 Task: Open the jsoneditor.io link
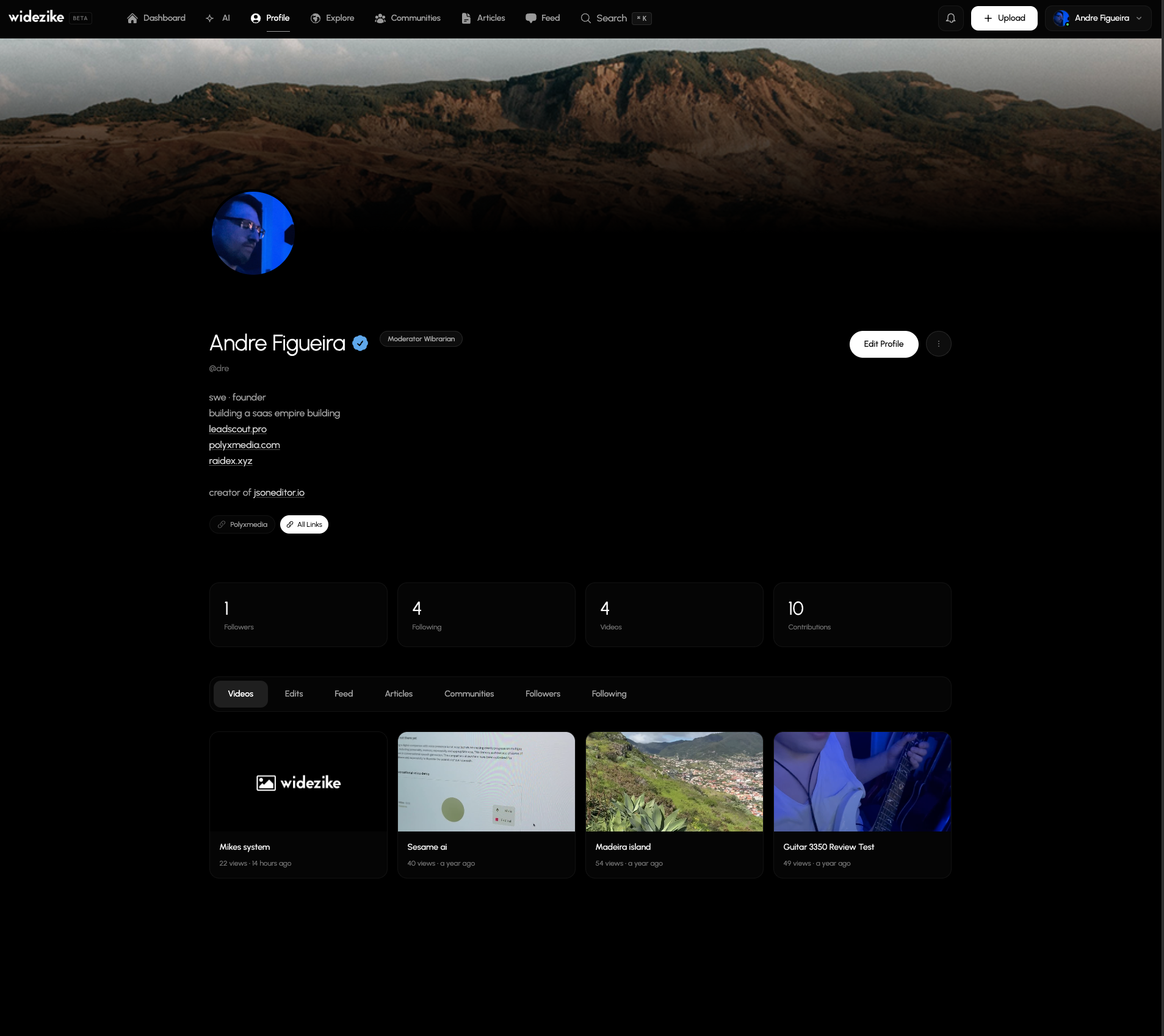point(278,492)
